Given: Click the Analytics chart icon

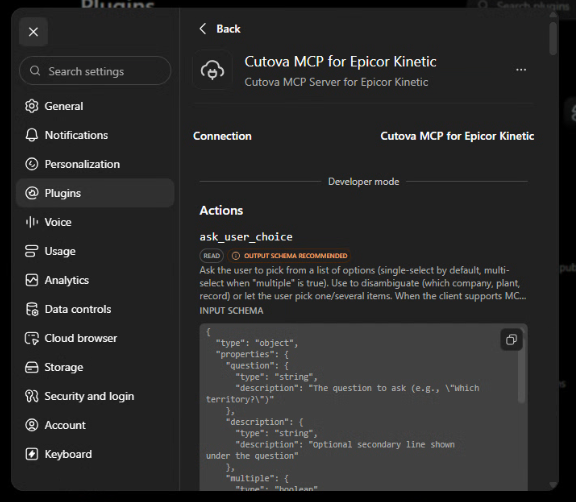Looking at the screenshot, I should pos(32,280).
